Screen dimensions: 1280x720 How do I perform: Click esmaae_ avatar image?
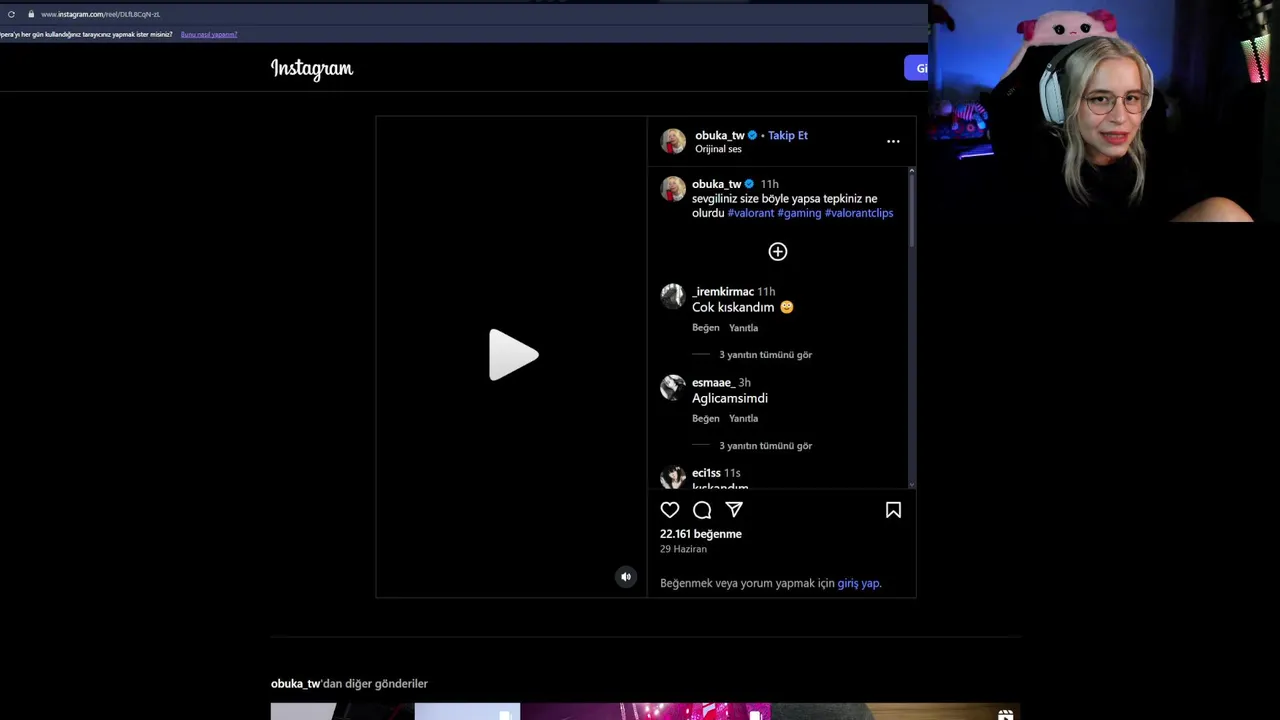click(673, 387)
